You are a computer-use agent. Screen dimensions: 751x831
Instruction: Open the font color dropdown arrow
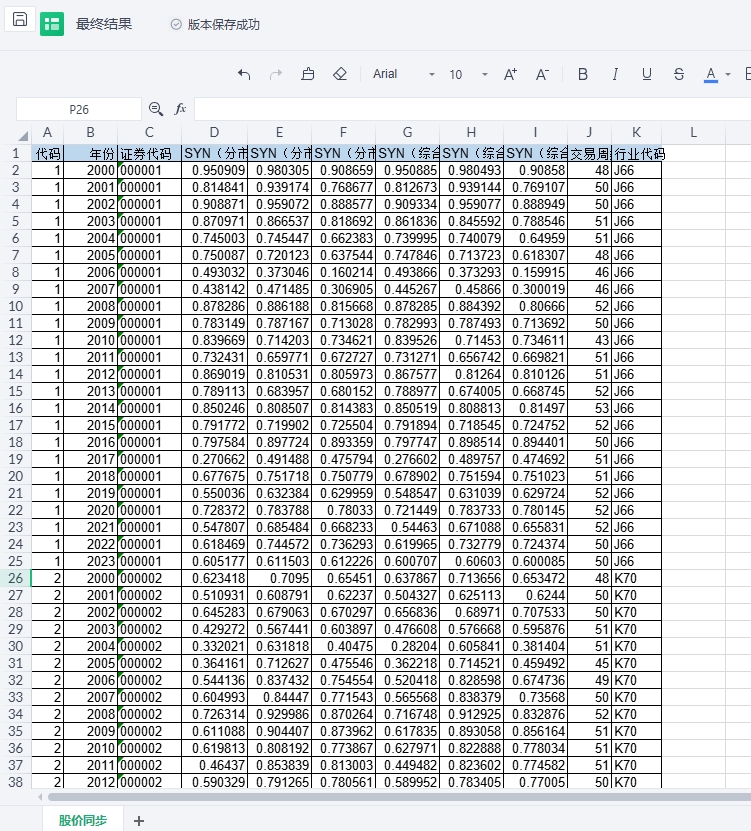tap(728, 75)
